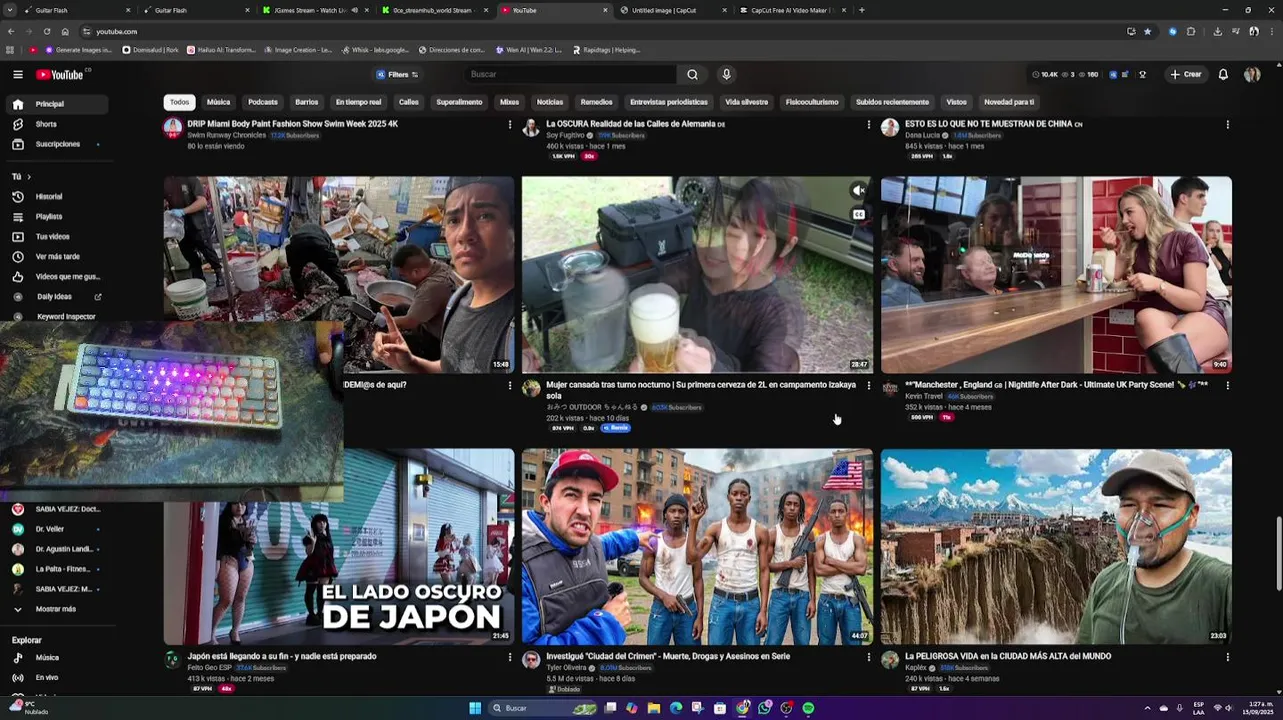Open Tyler Oliveira channel name link
Screen dimensions: 1283x720
567,668
